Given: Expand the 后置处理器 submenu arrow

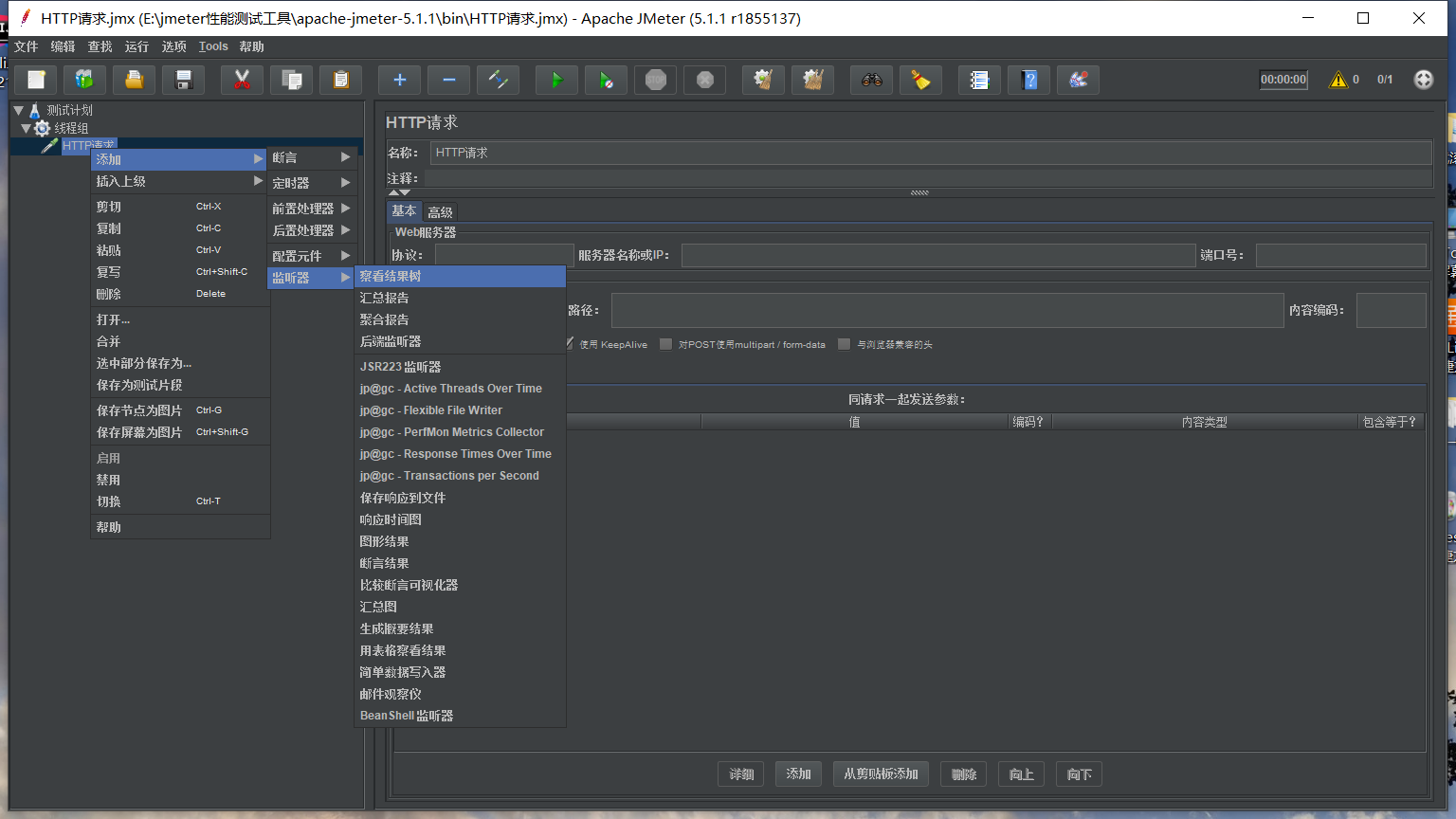Looking at the screenshot, I should pyautogui.click(x=346, y=230).
